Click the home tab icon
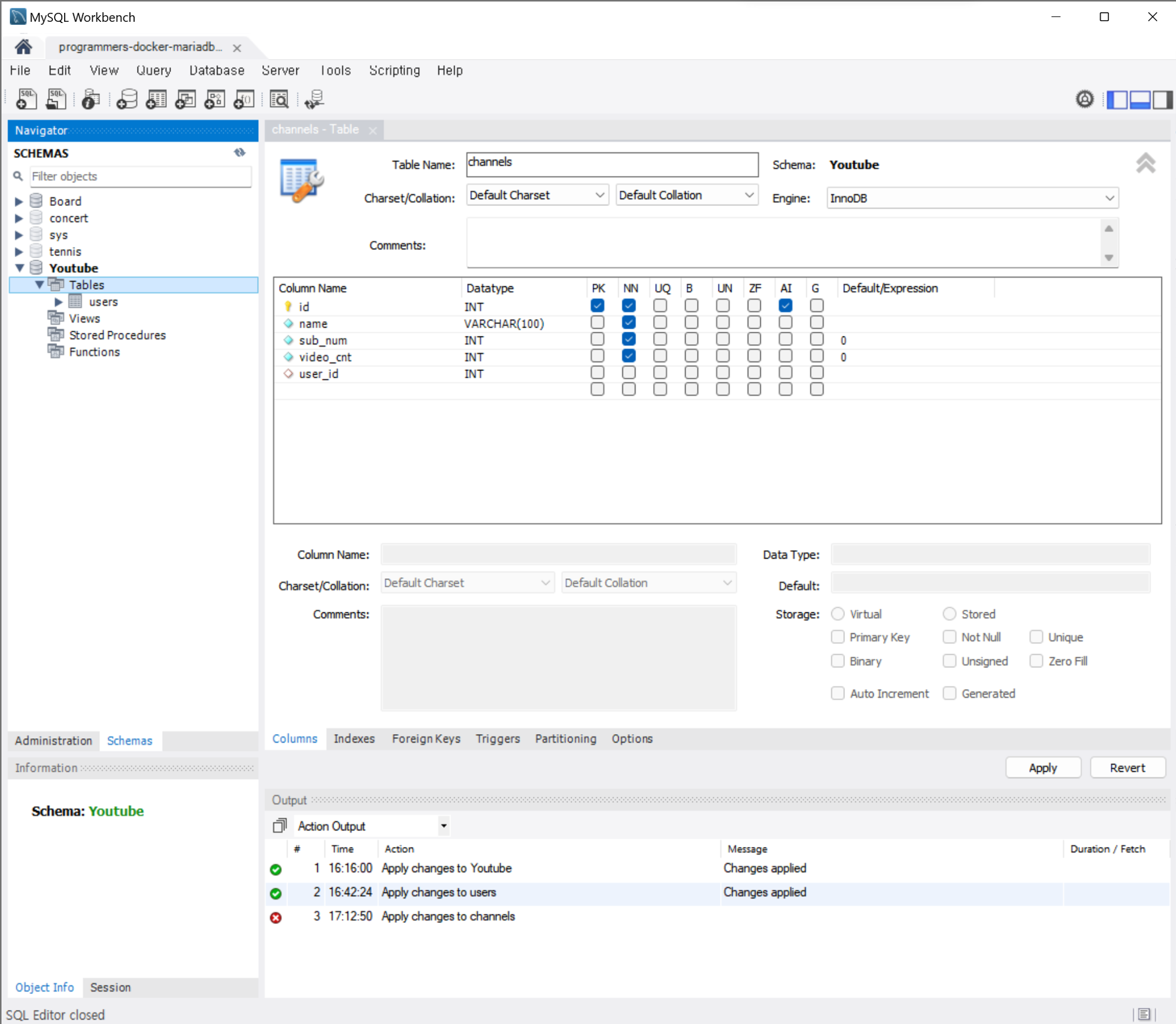This screenshot has width=1176, height=1024. coord(24,47)
